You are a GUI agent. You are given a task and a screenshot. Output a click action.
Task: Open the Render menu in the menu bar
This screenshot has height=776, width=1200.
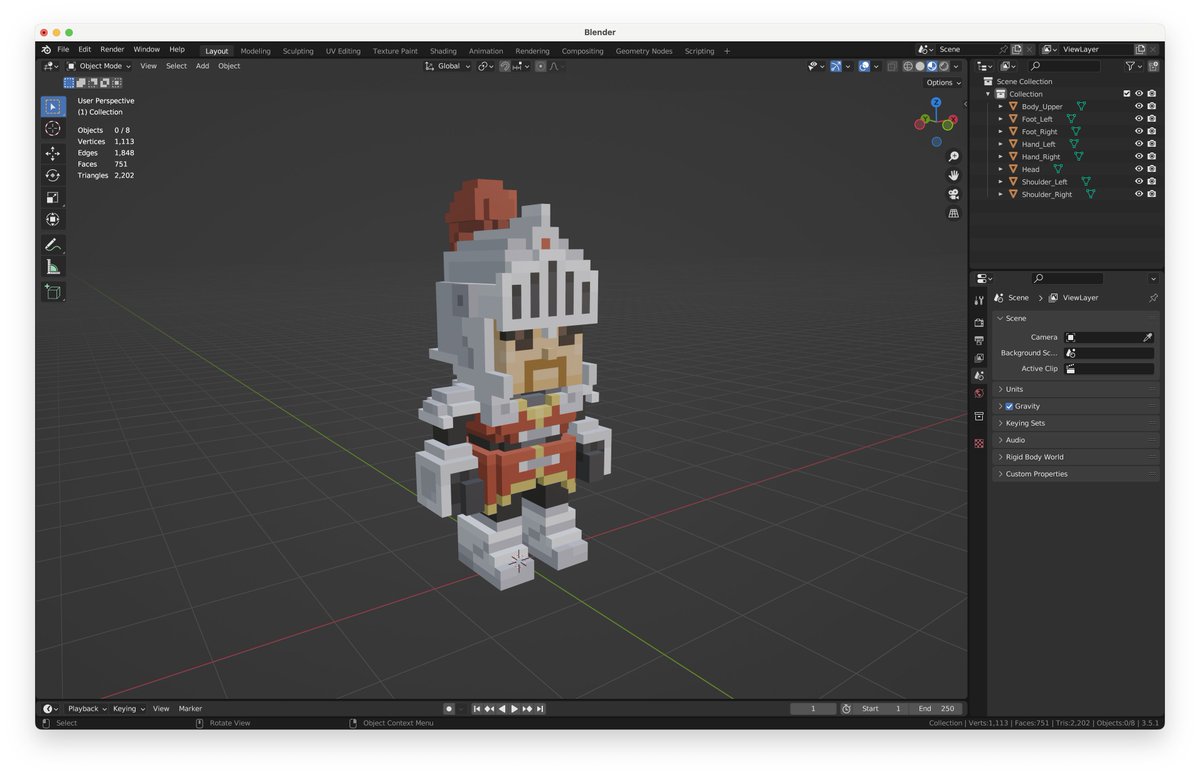pos(112,48)
